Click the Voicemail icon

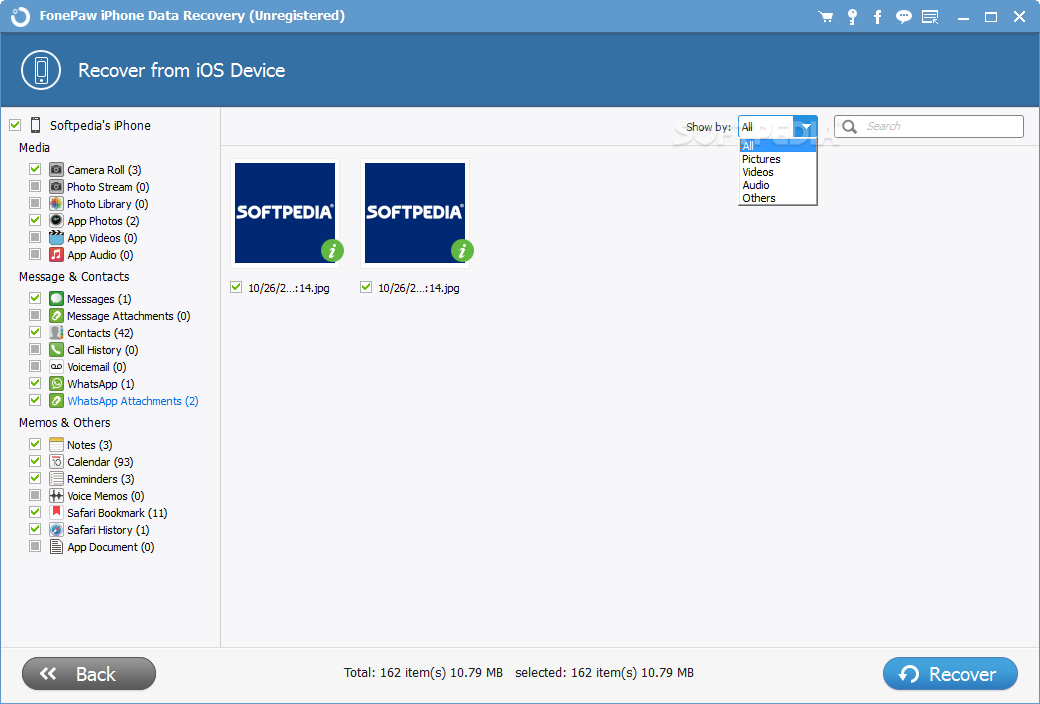pyautogui.click(x=56, y=366)
